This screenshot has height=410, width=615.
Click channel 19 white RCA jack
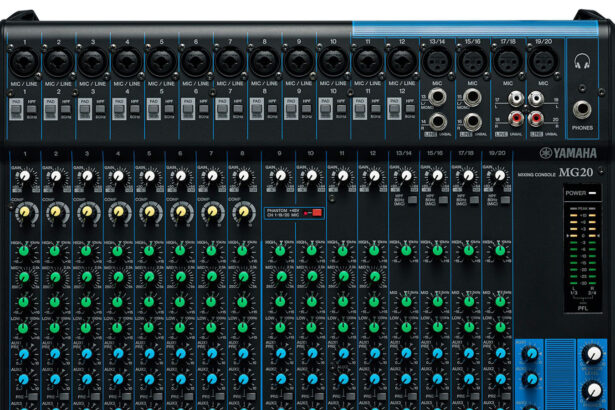536,98
